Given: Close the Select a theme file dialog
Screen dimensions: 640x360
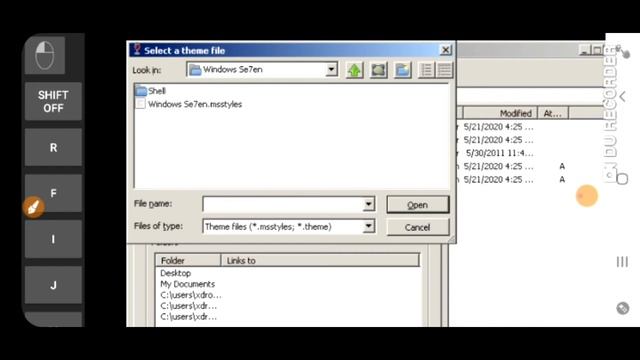Looking at the screenshot, I should [445, 50].
